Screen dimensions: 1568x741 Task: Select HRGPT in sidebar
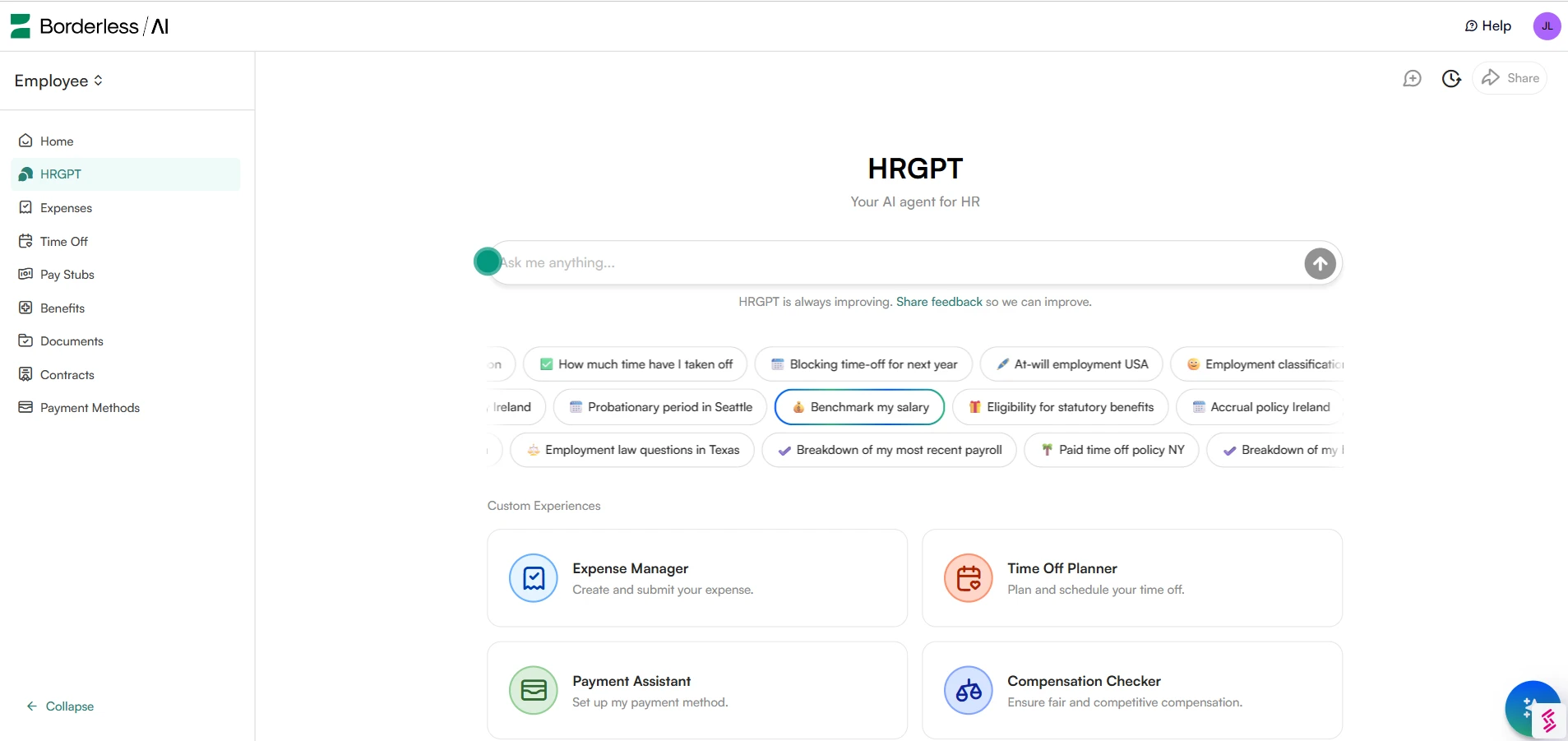click(126, 174)
